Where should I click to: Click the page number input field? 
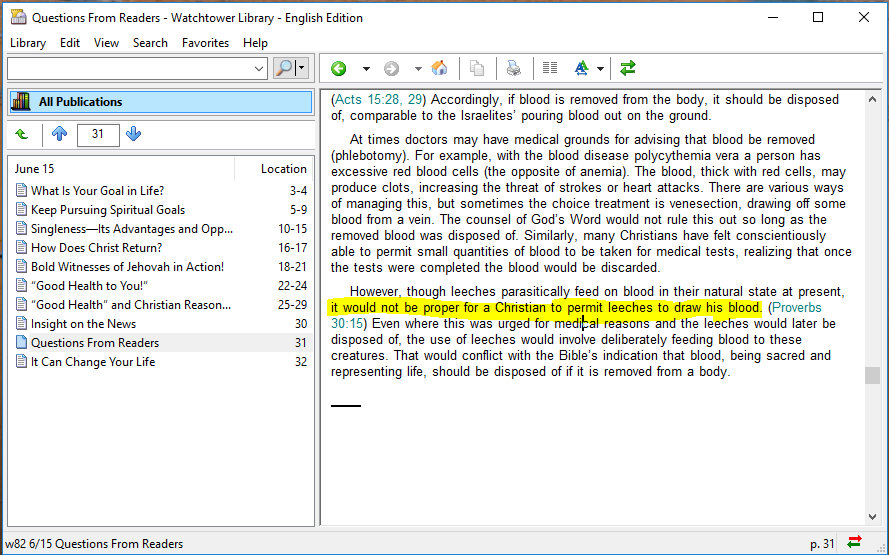(x=97, y=134)
